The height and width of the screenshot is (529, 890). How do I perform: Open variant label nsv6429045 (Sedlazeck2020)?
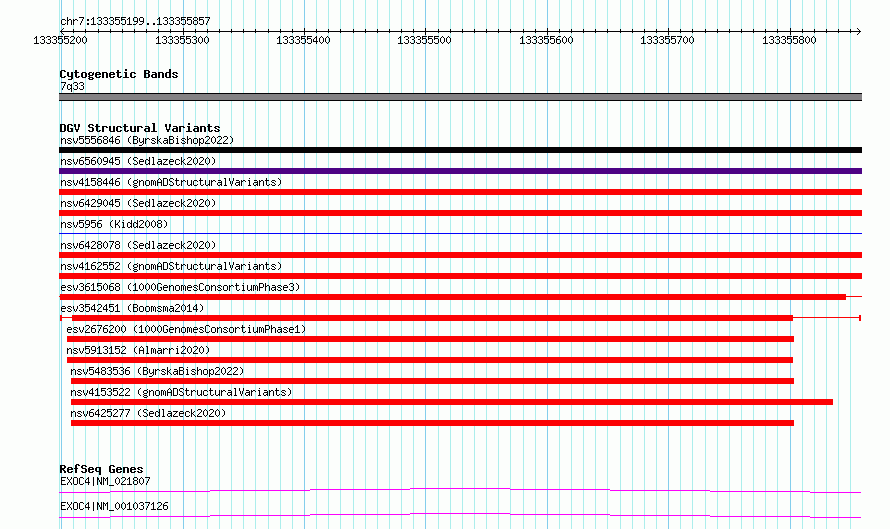[138, 203]
